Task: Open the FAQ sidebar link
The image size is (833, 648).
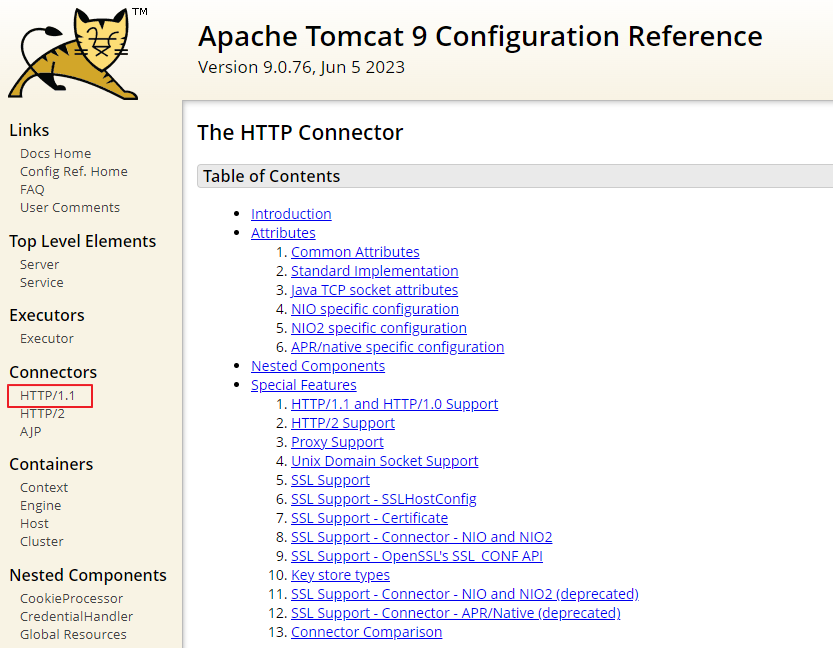Action: click(32, 190)
